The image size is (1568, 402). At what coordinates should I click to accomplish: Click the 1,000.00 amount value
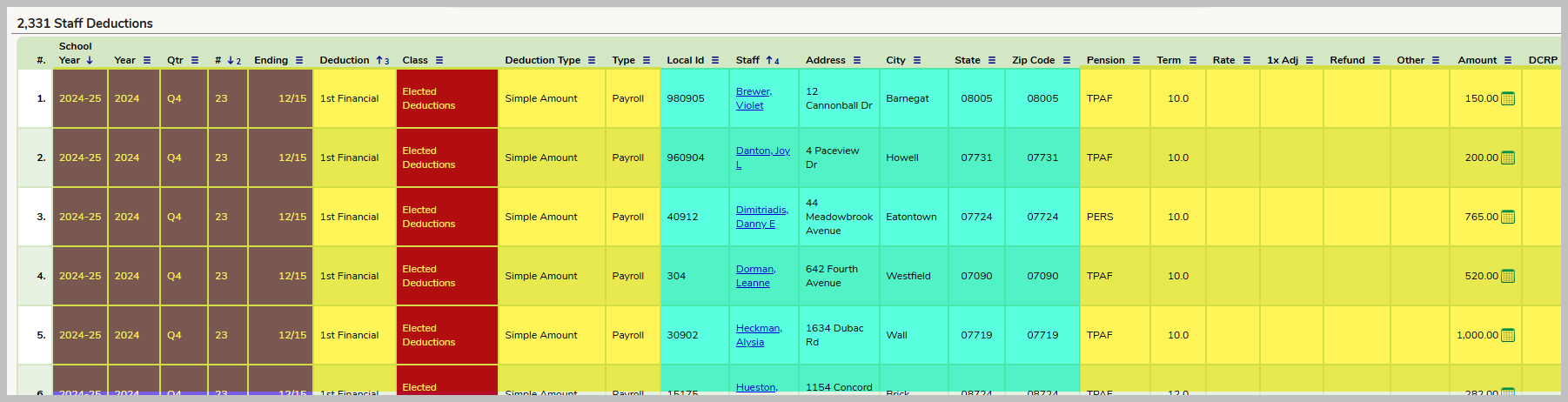(x=1478, y=335)
